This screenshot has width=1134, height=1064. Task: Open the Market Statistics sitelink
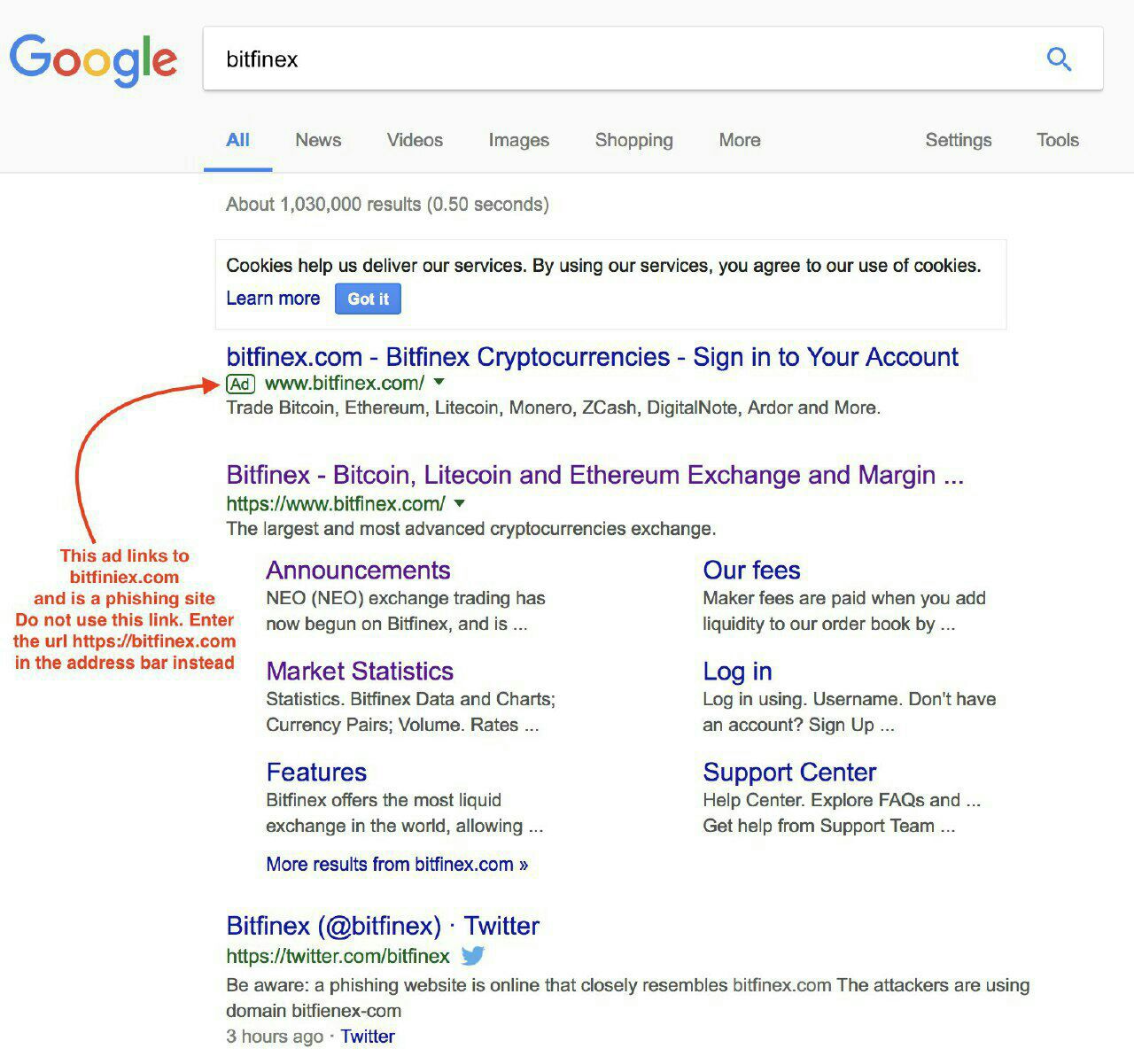point(360,672)
